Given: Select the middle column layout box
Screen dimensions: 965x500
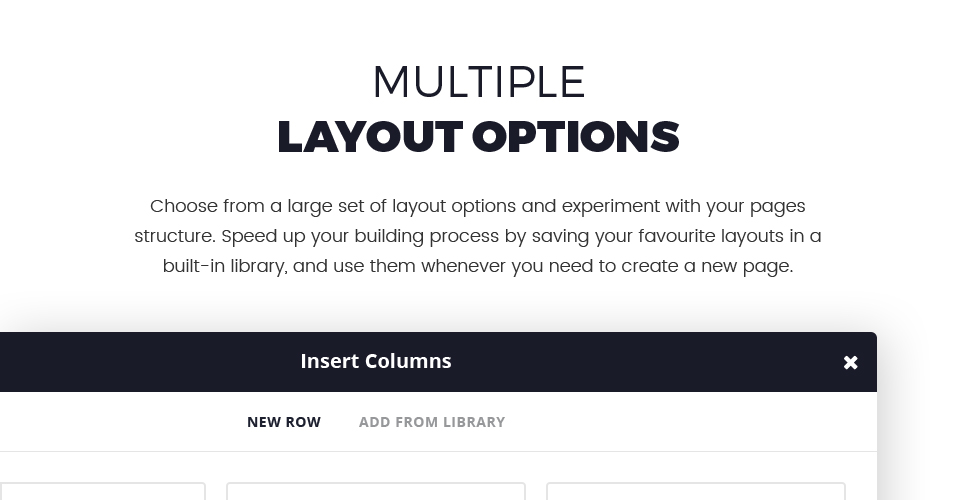Looking at the screenshot, I should 376,491.
